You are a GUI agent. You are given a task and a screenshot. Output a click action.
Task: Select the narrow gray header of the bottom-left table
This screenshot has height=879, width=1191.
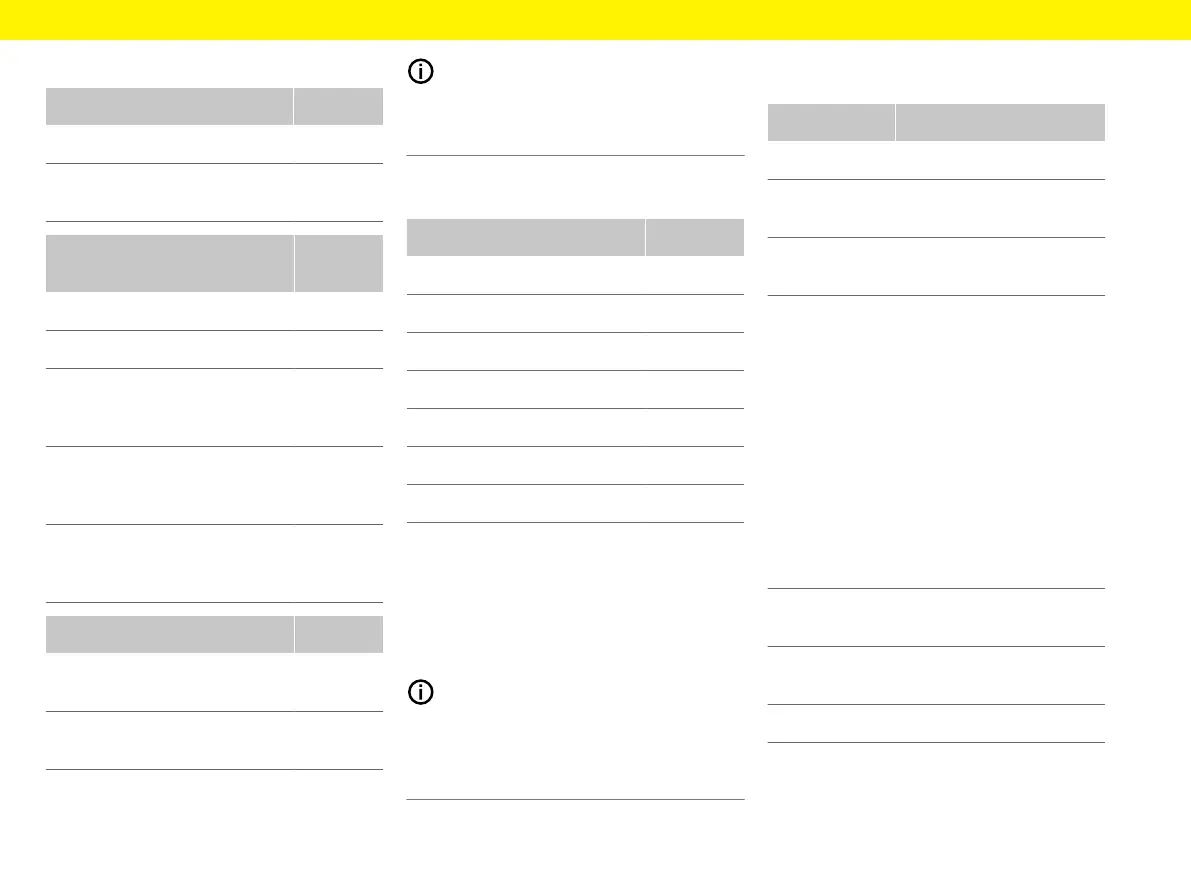[x=338, y=635]
